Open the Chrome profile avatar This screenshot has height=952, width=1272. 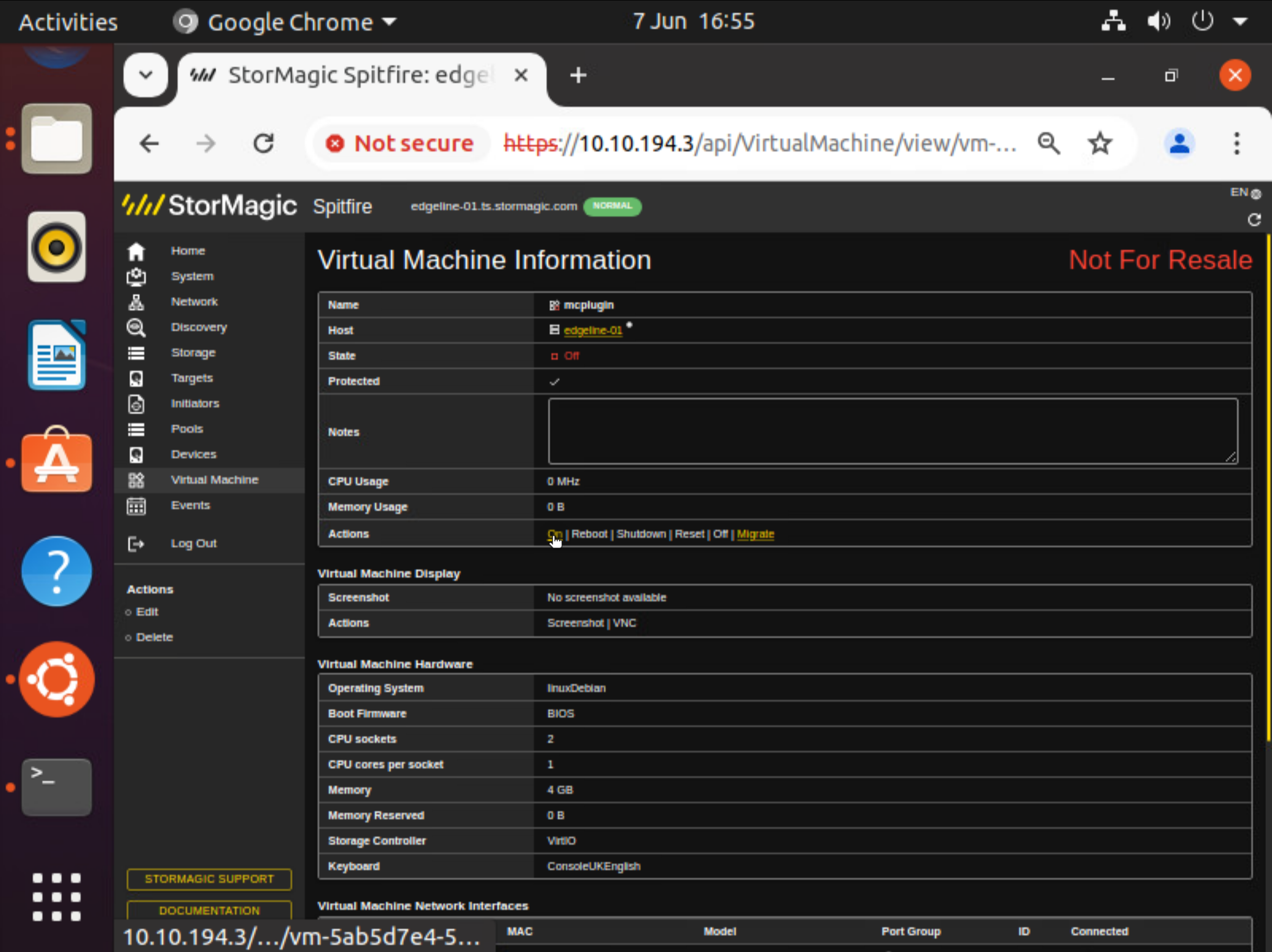click(1179, 143)
